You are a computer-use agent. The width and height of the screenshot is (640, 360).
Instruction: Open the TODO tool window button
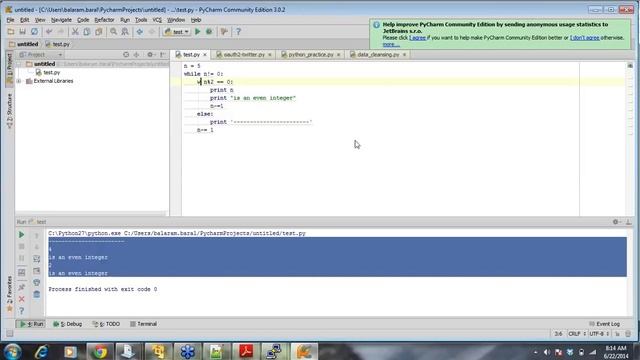[x=106, y=324]
